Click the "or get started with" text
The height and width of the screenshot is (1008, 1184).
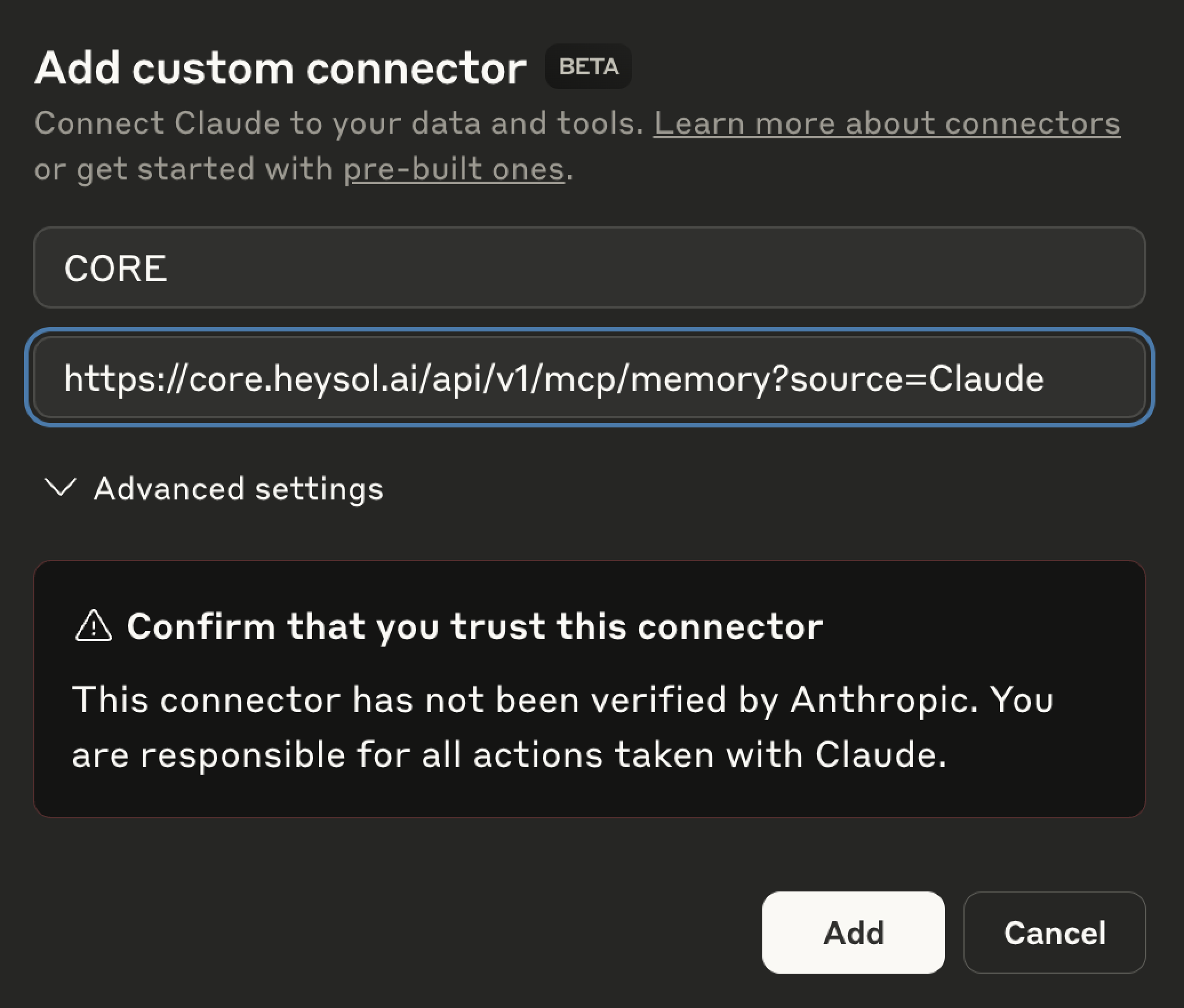[x=183, y=170]
